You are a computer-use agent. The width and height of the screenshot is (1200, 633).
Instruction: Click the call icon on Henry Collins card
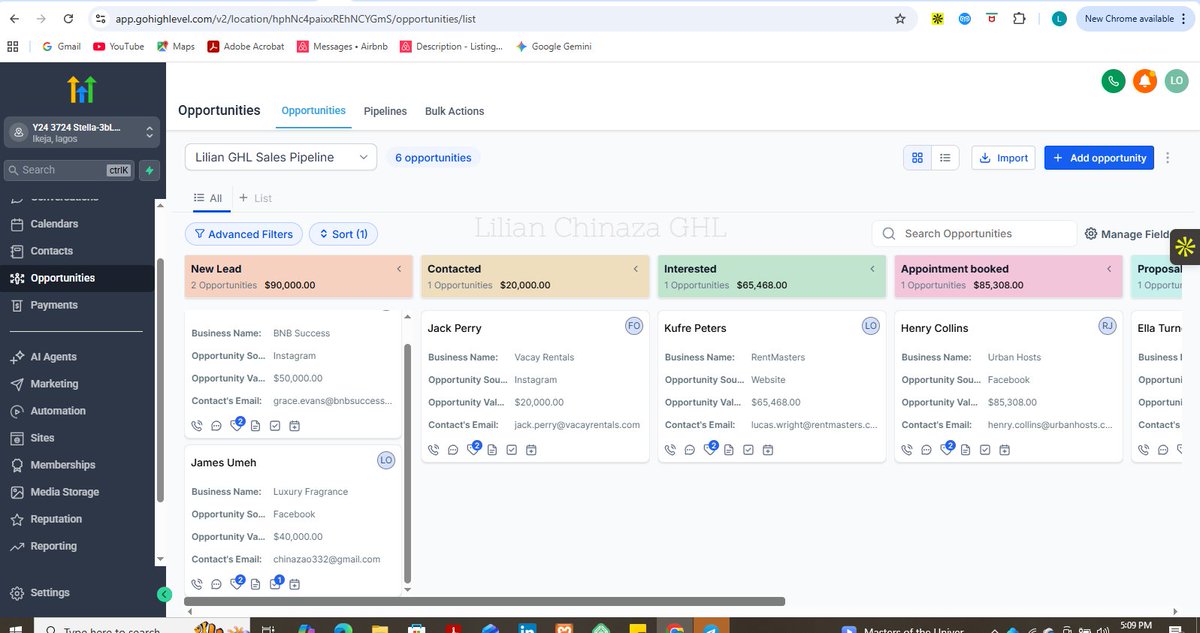pyautogui.click(x=907, y=449)
